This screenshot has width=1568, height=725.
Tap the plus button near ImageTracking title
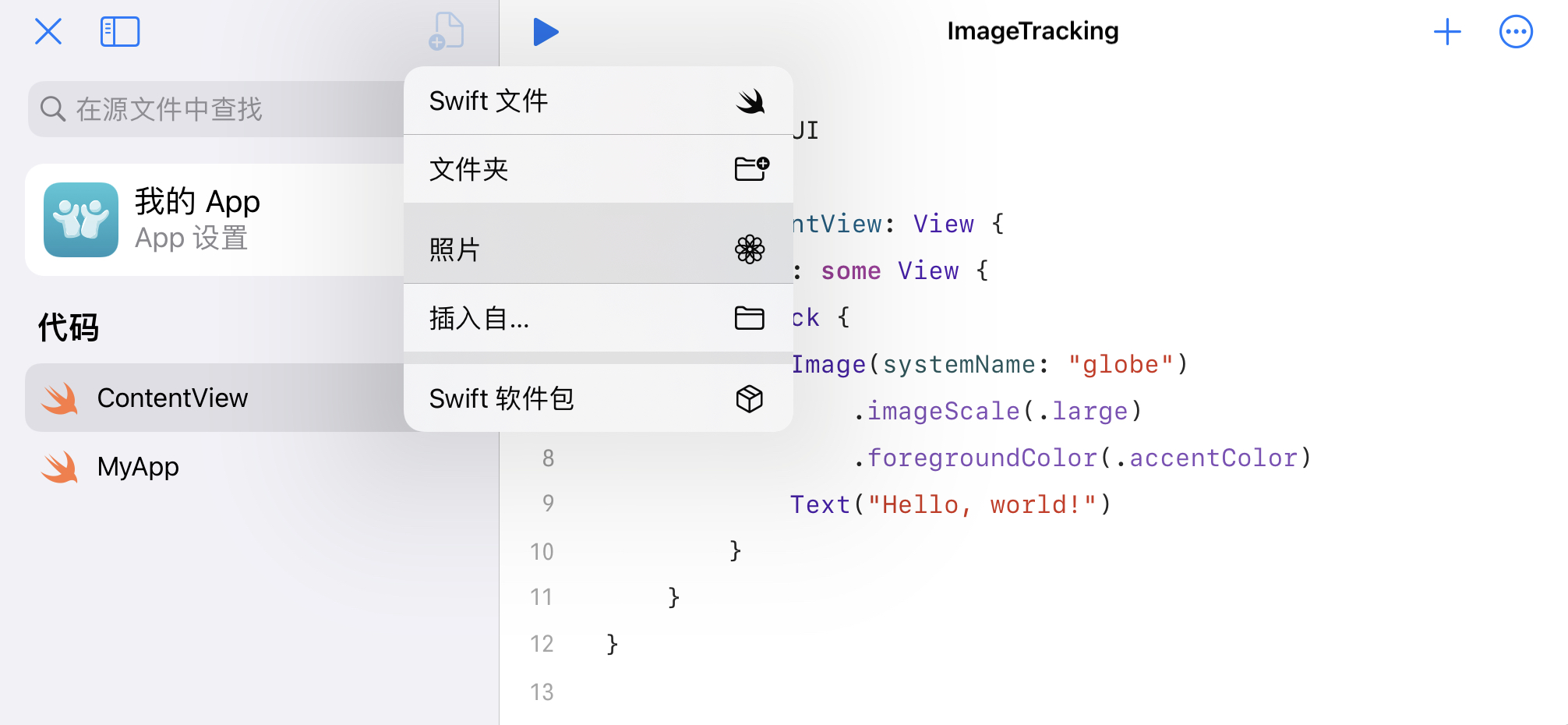(1447, 31)
